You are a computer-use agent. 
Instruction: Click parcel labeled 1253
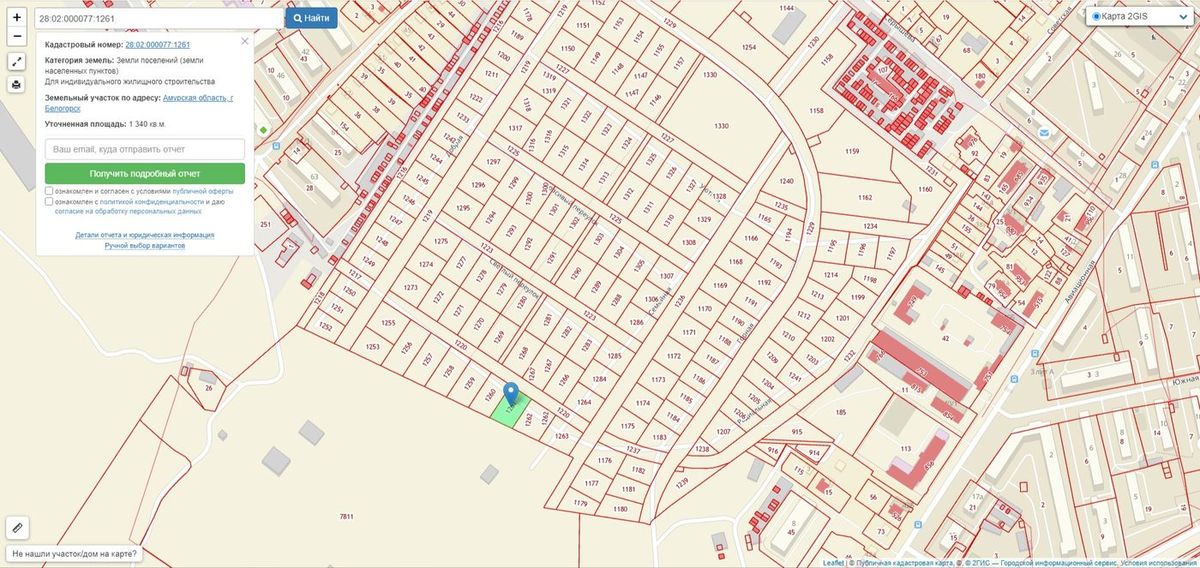click(x=373, y=347)
